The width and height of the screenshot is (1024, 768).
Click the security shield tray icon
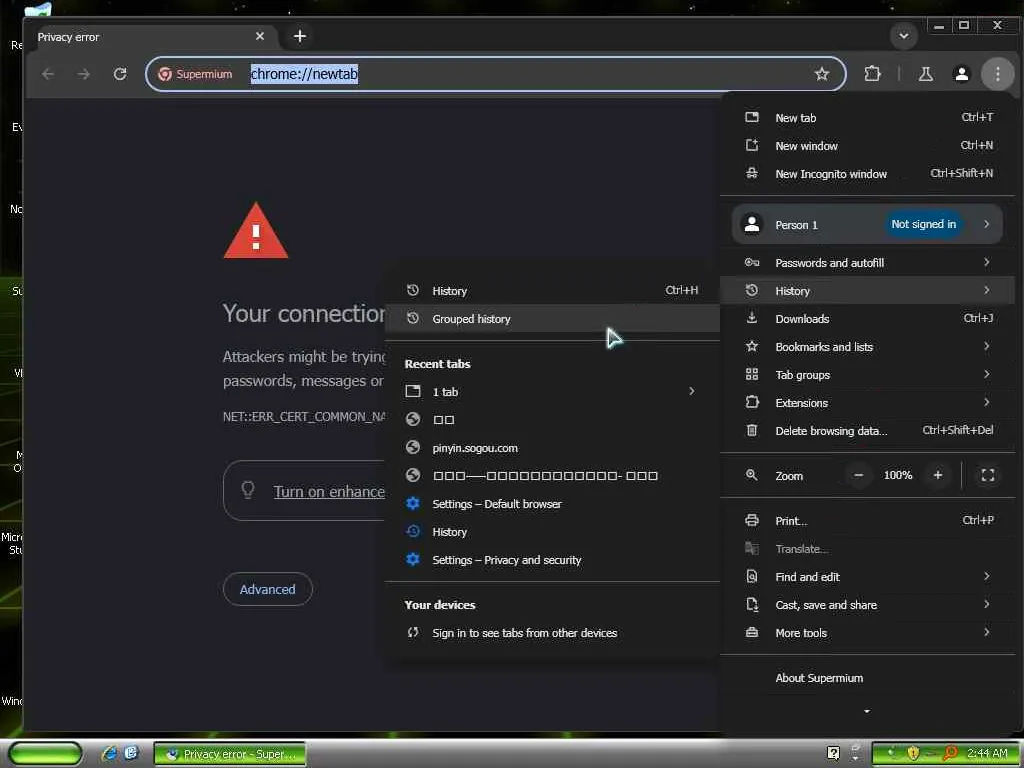[913, 754]
